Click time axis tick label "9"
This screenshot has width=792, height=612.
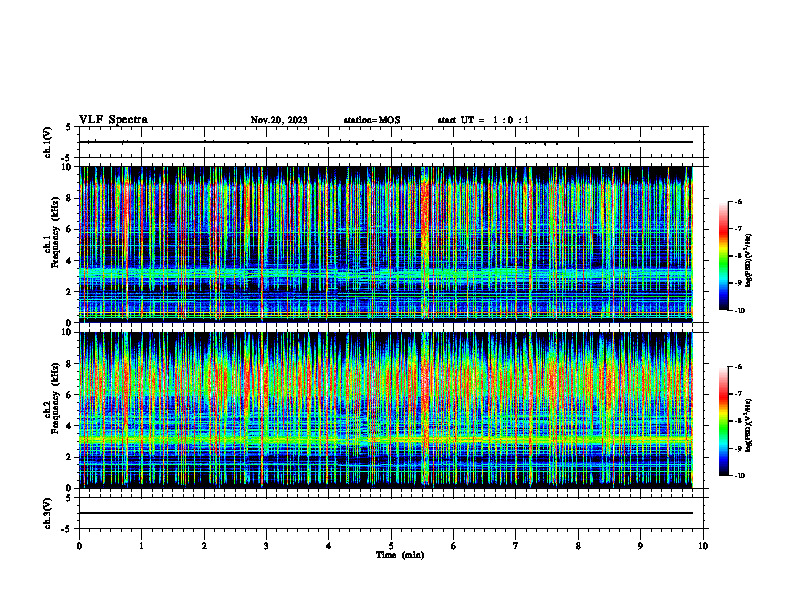(640, 546)
